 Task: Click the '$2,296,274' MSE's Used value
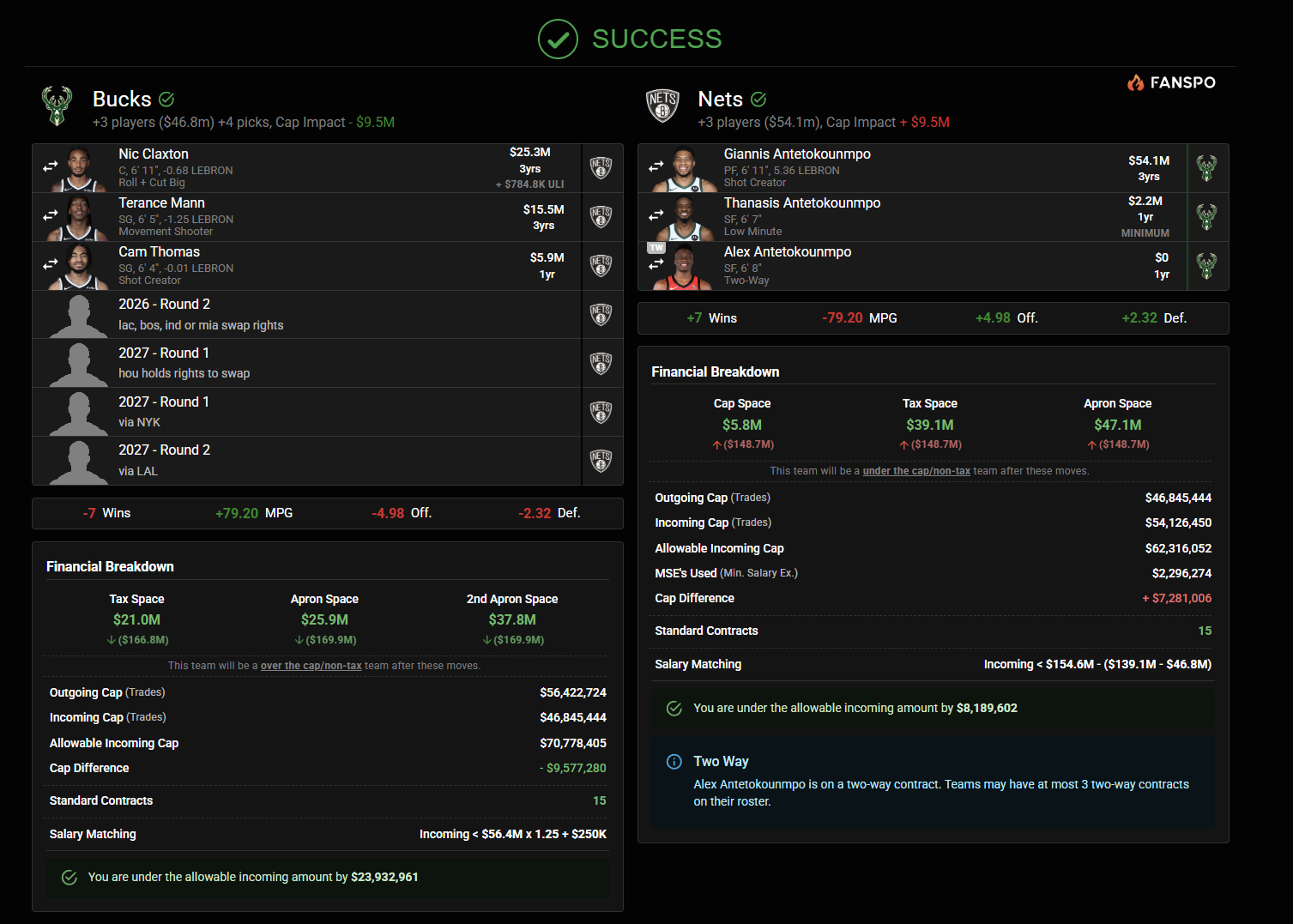pos(1182,574)
